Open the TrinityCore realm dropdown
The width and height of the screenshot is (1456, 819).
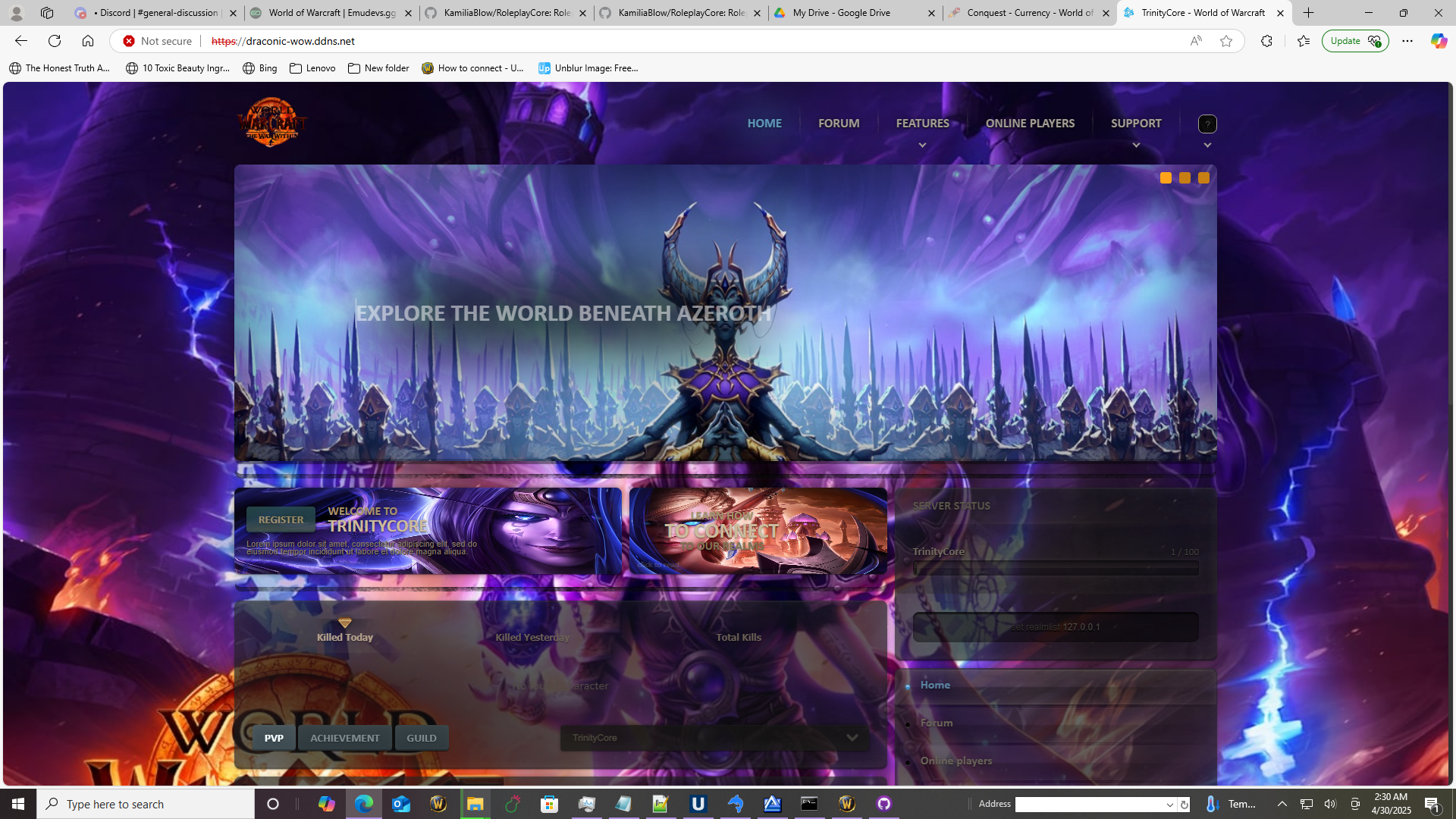click(x=715, y=738)
